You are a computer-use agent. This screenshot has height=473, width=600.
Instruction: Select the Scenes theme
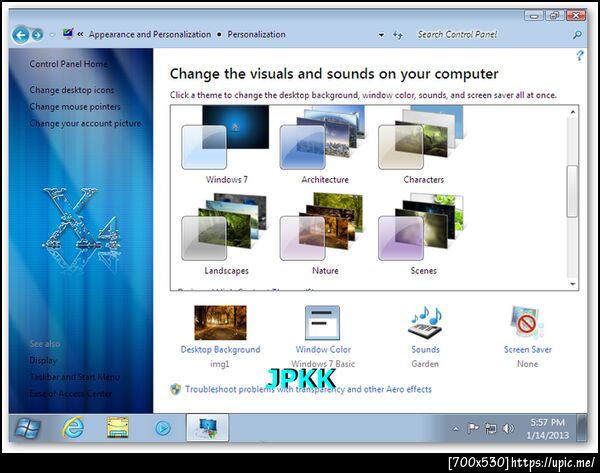point(423,235)
